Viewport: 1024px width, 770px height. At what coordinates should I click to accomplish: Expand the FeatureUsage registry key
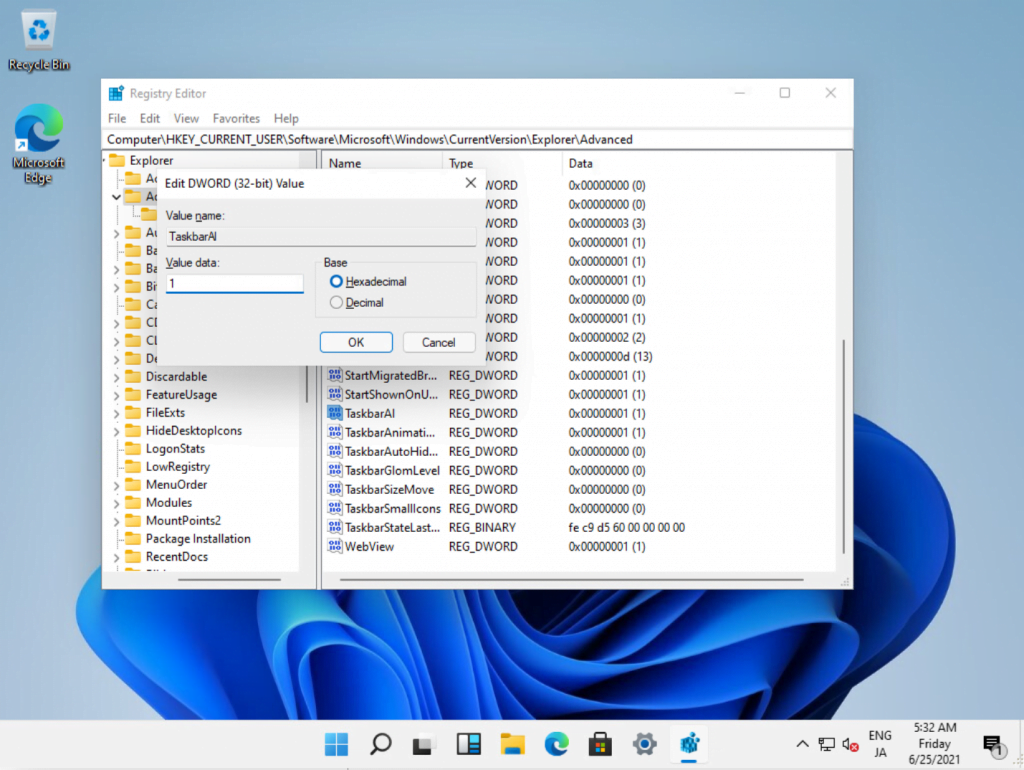coord(117,395)
